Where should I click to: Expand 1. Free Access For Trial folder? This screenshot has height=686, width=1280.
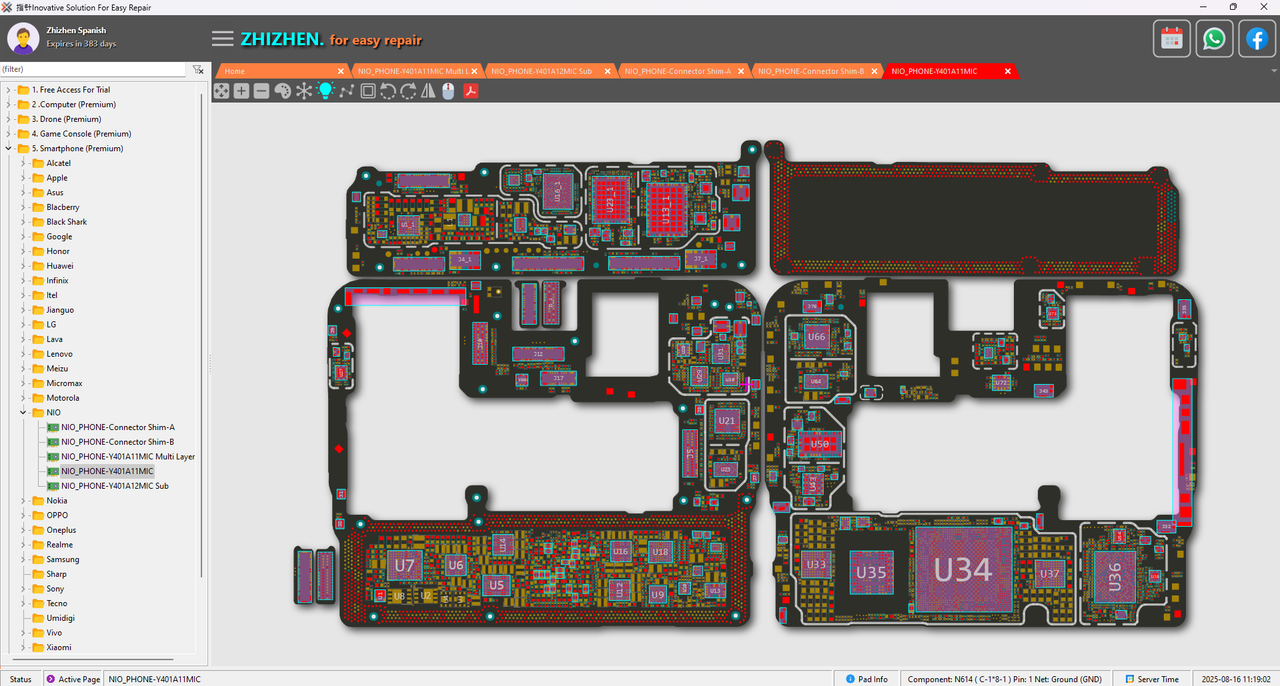pos(8,90)
